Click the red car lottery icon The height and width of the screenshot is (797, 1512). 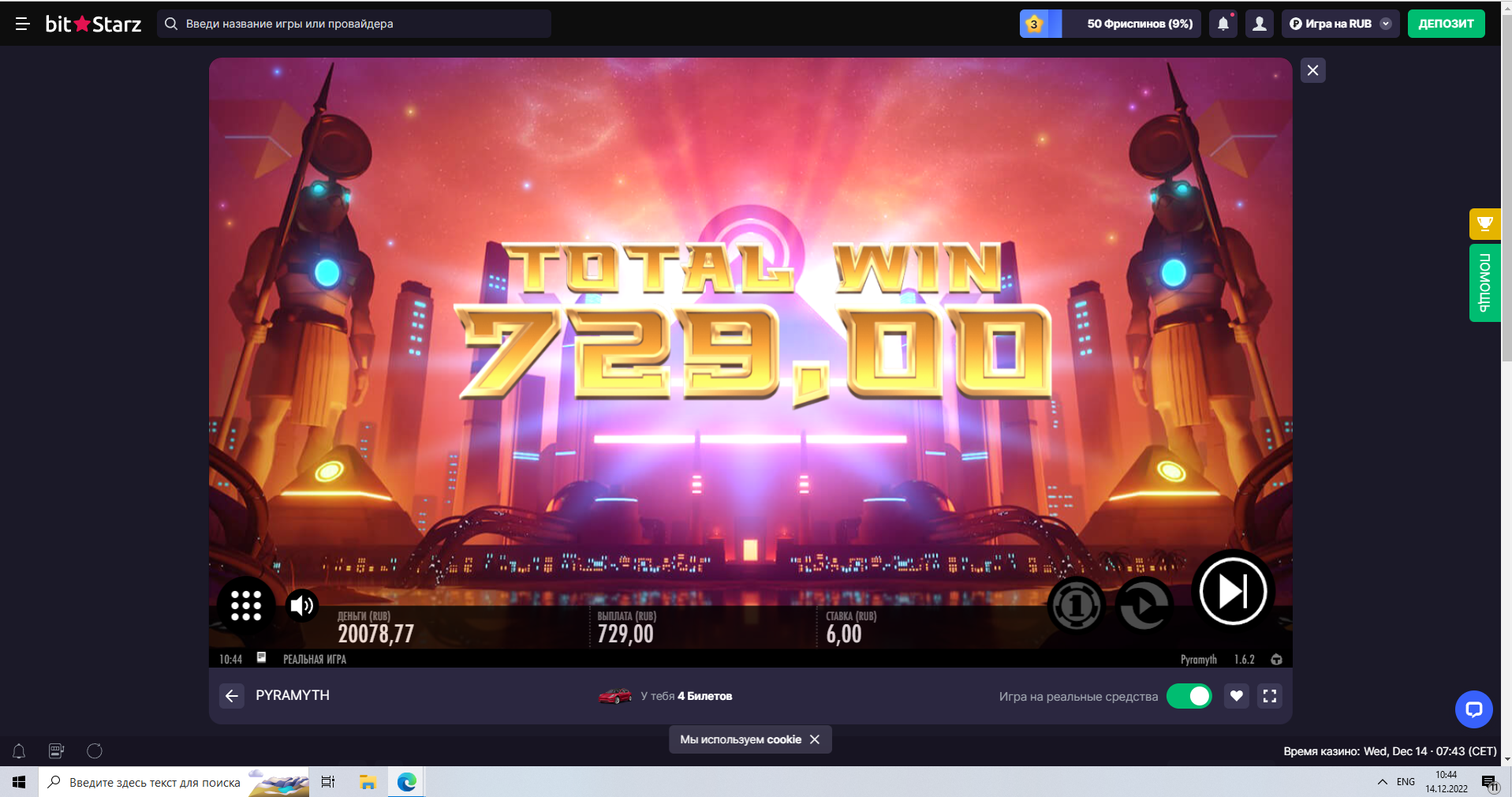[x=615, y=695]
